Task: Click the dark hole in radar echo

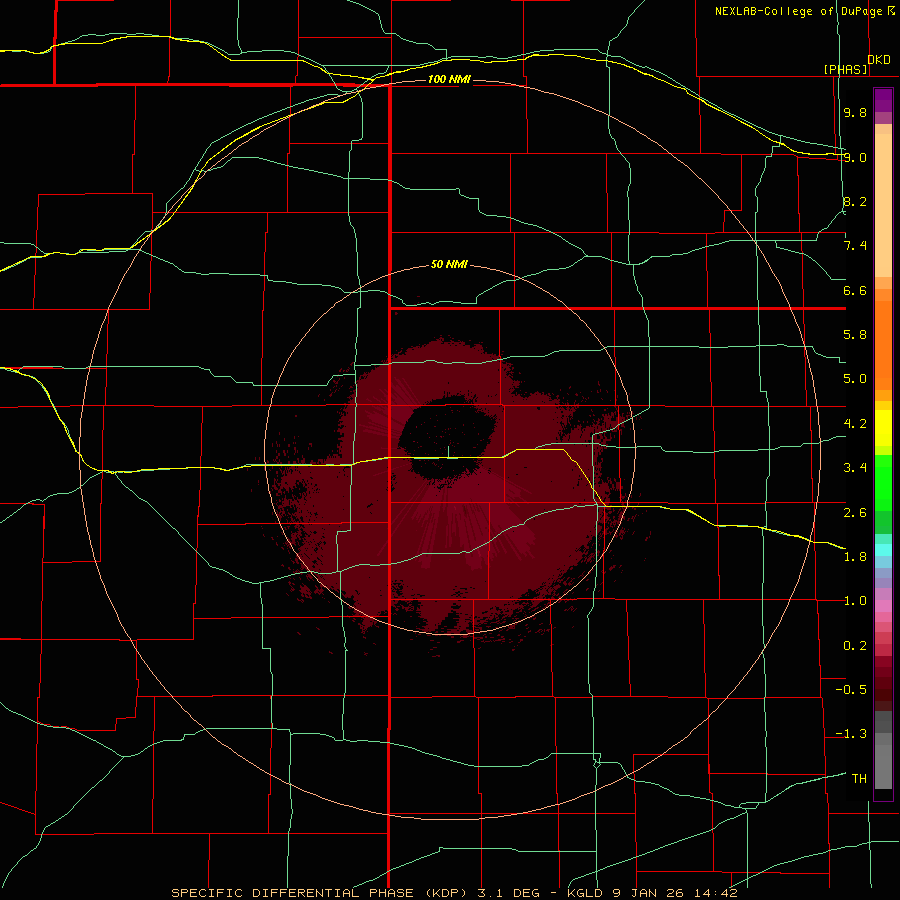Action: 447,437
